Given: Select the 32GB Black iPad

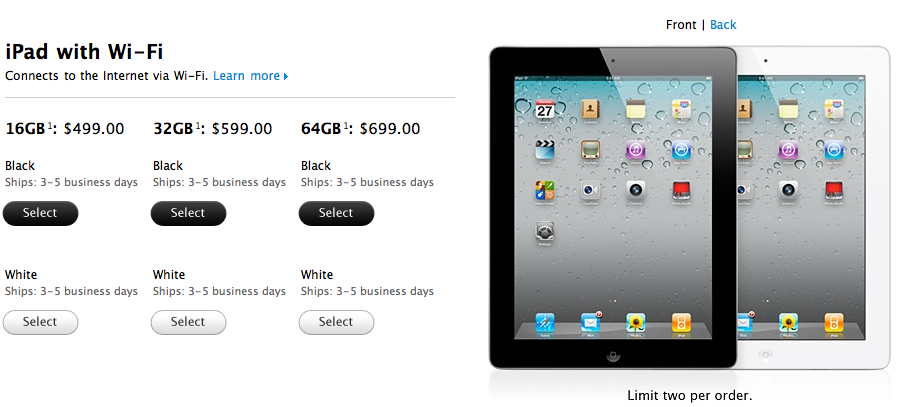Looking at the screenshot, I should point(188,213).
